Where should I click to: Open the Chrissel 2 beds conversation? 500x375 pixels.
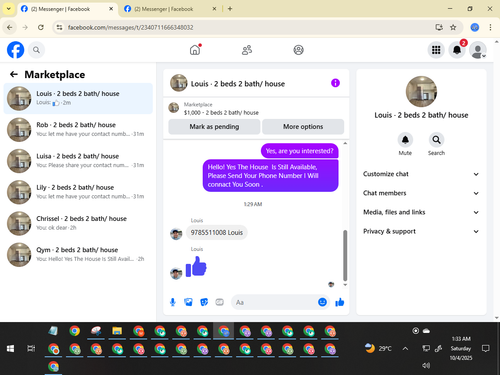pyautogui.click(x=78, y=223)
